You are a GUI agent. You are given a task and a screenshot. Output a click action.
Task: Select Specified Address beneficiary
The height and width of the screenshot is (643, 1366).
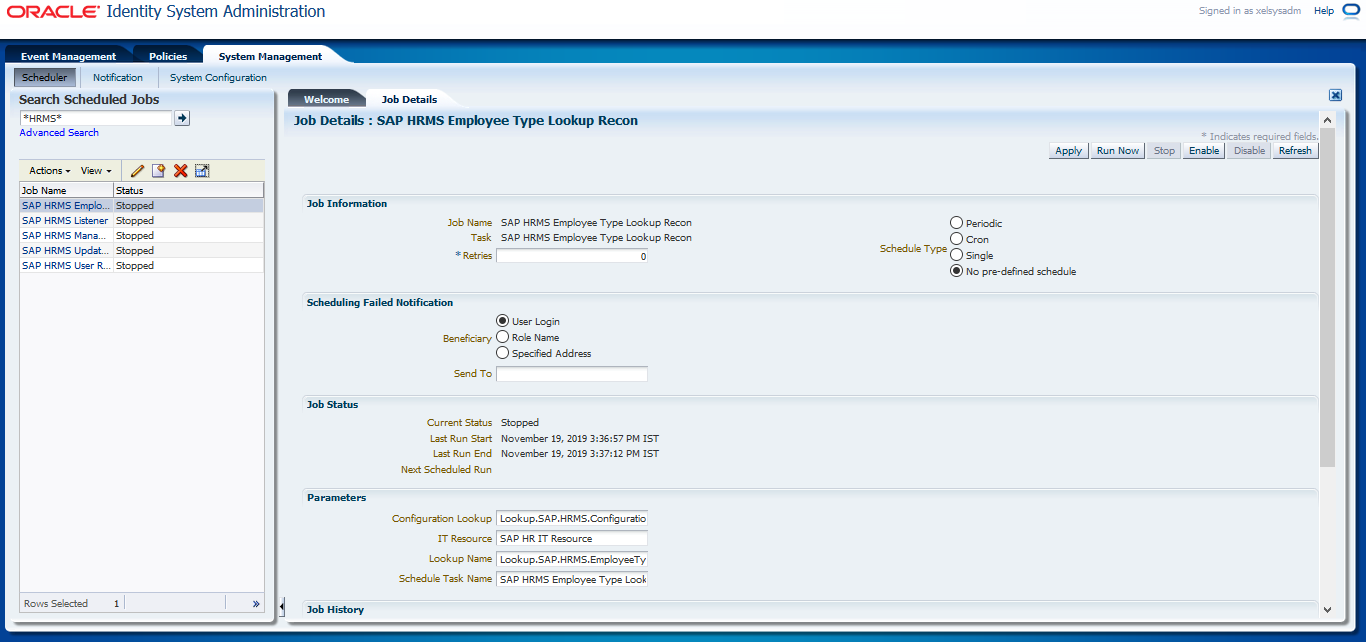pos(503,353)
